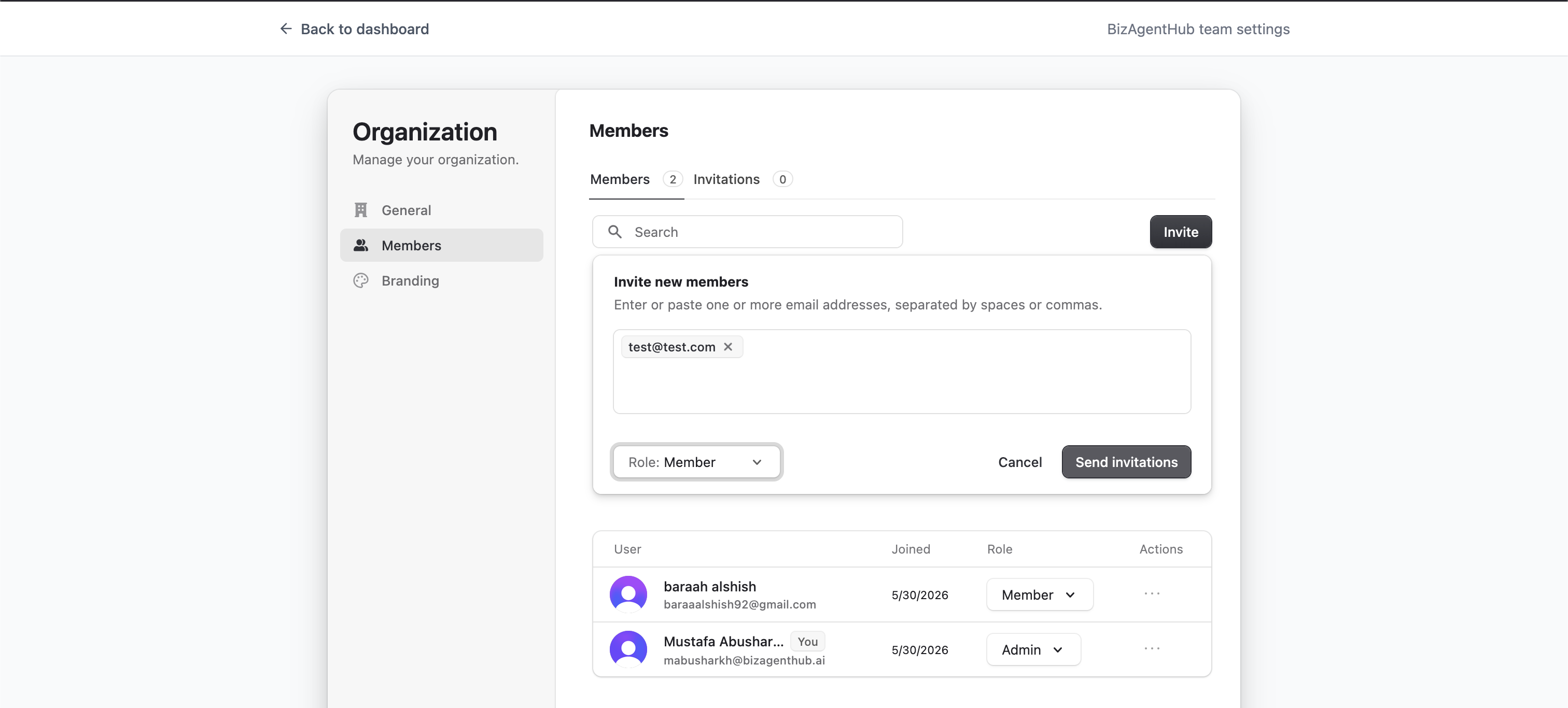Click Mustafa Abushar avatar
1568x708 pixels.
tap(628, 649)
